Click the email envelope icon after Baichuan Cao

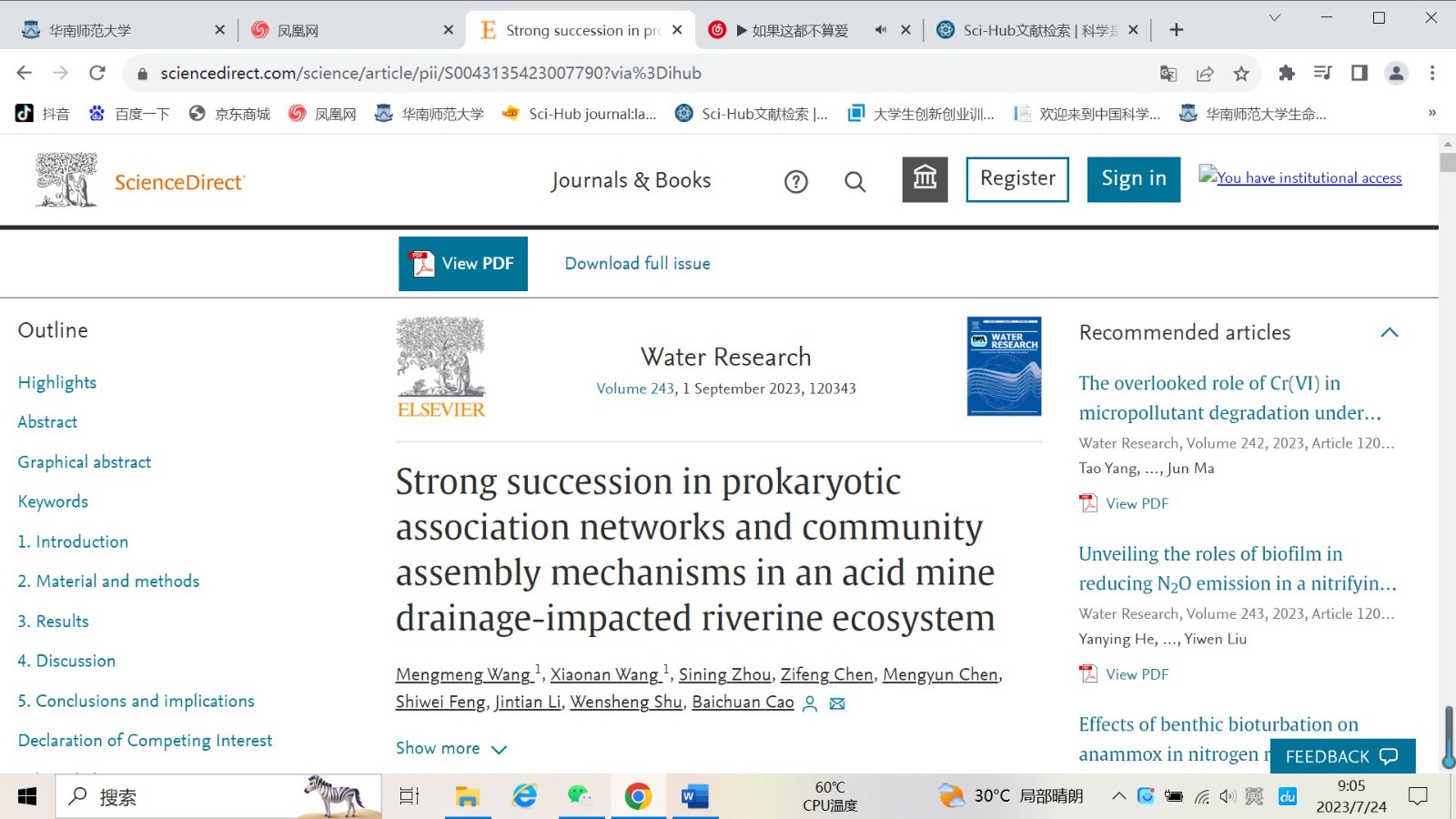coord(837,703)
